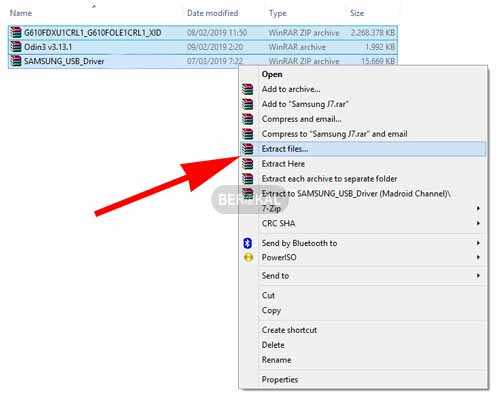Expand the CRC SHA submenu arrow
Screen dimensions: 500x399
[478, 223]
